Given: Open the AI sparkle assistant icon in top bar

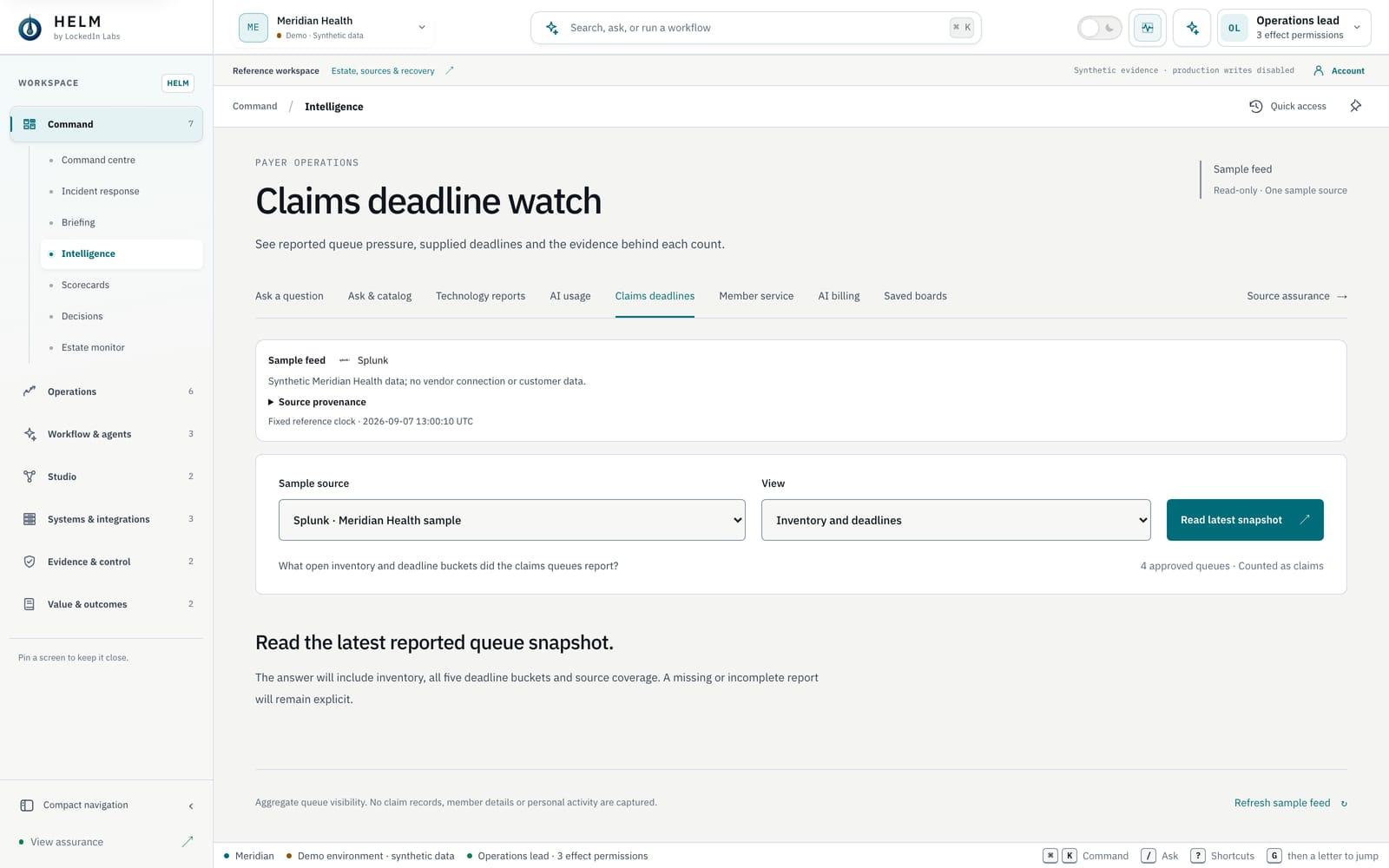Looking at the screenshot, I should (x=1192, y=28).
